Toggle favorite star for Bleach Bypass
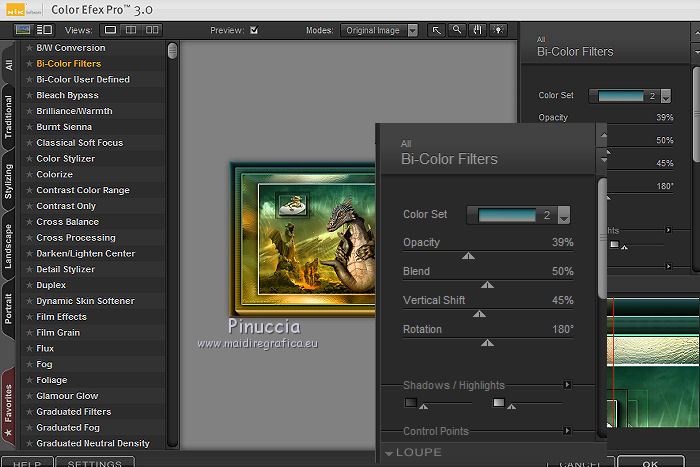This screenshot has height=467, width=700. coord(29,95)
